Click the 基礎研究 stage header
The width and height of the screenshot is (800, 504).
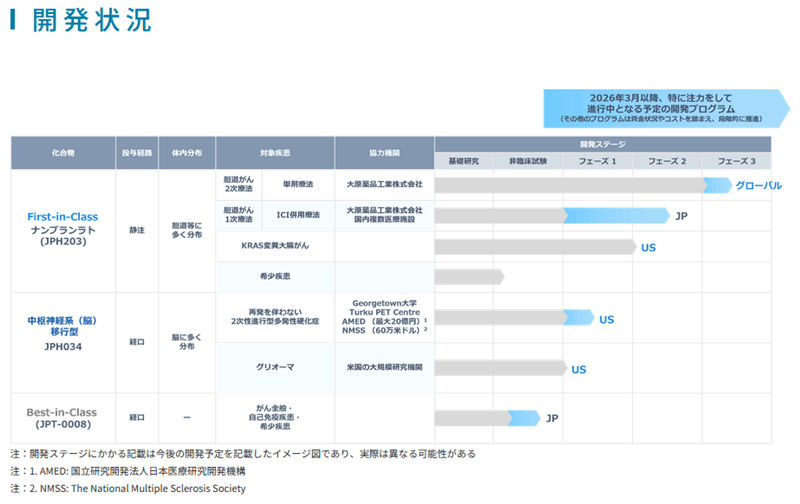coord(463,161)
